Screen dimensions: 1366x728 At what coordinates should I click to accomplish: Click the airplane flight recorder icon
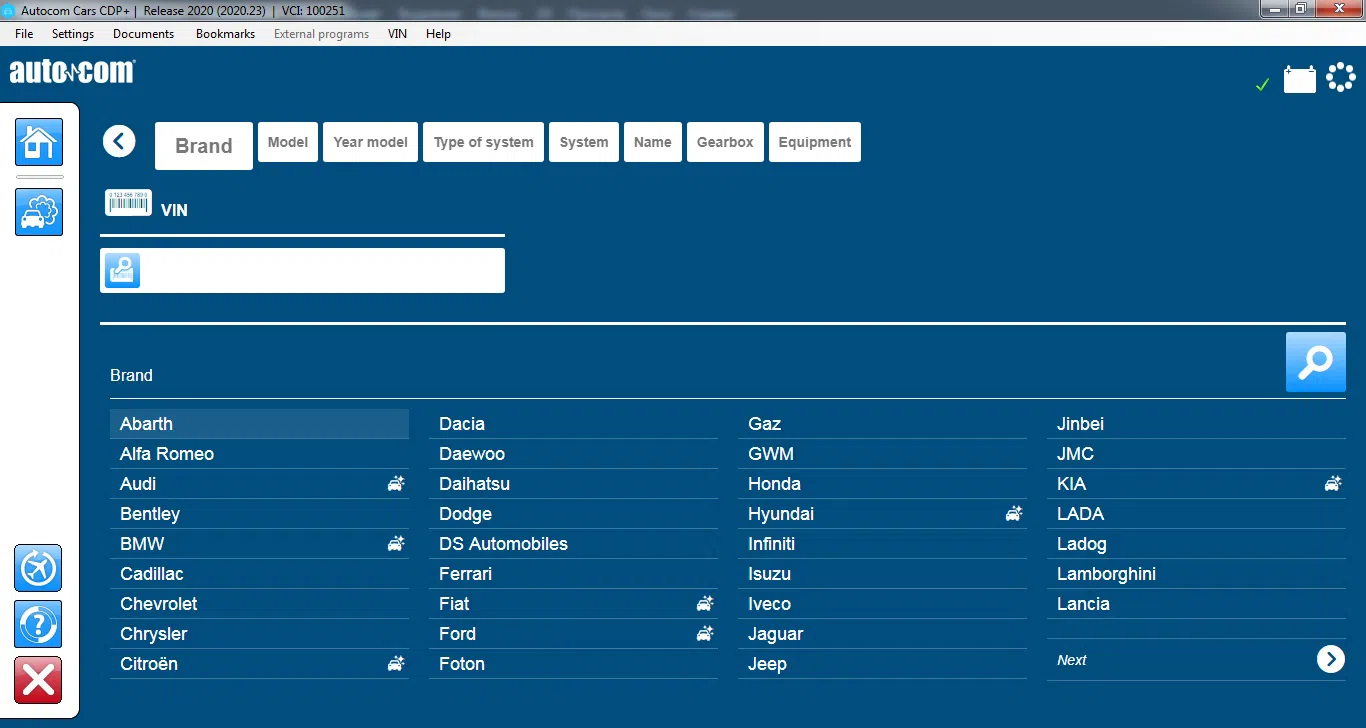(x=38, y=569)
